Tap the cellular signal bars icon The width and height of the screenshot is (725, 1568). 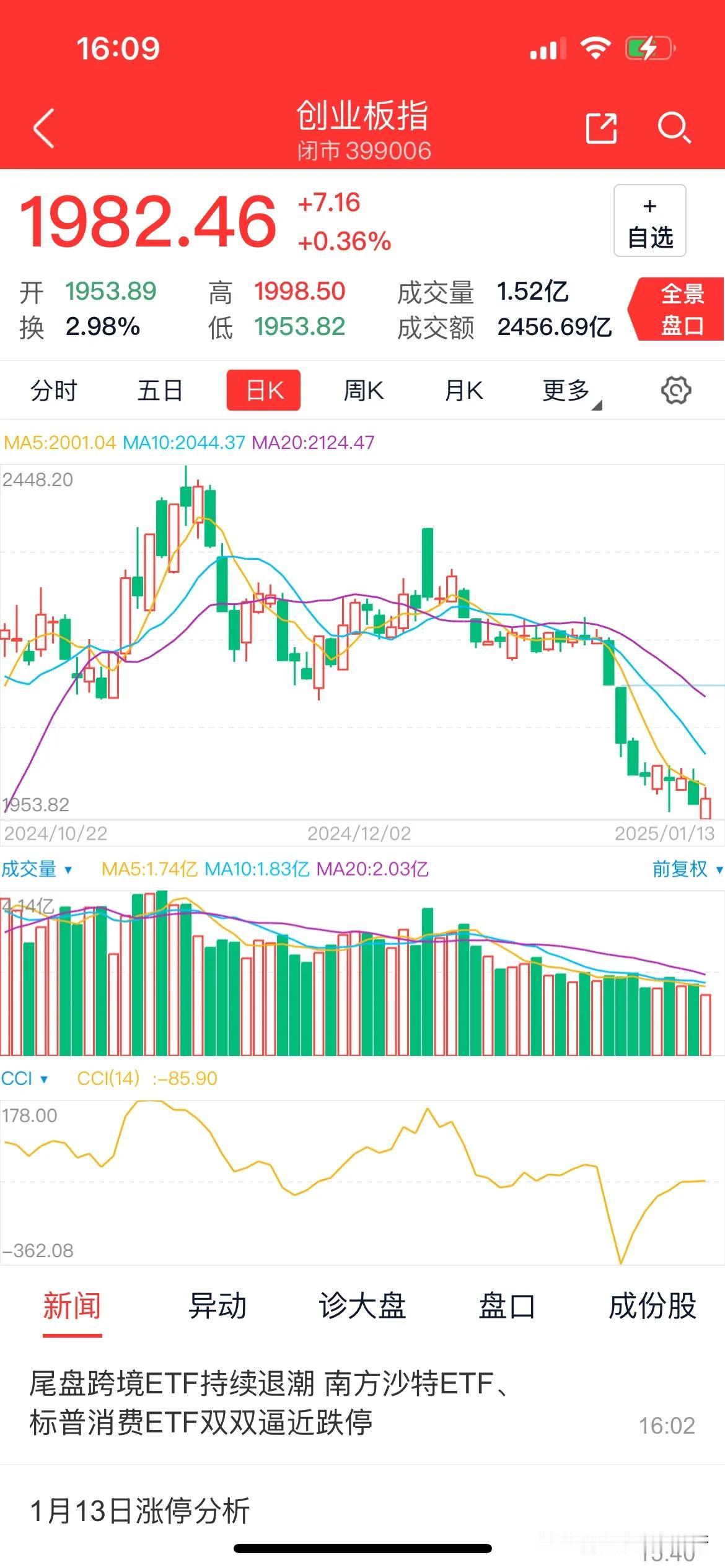[548, 48]
